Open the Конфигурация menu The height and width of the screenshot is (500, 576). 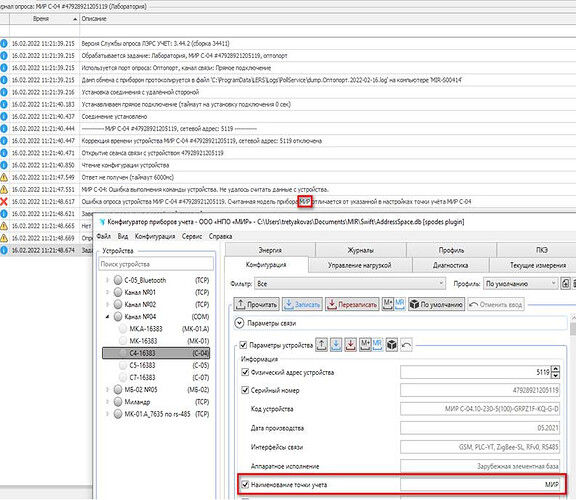(x=155, y=236)
